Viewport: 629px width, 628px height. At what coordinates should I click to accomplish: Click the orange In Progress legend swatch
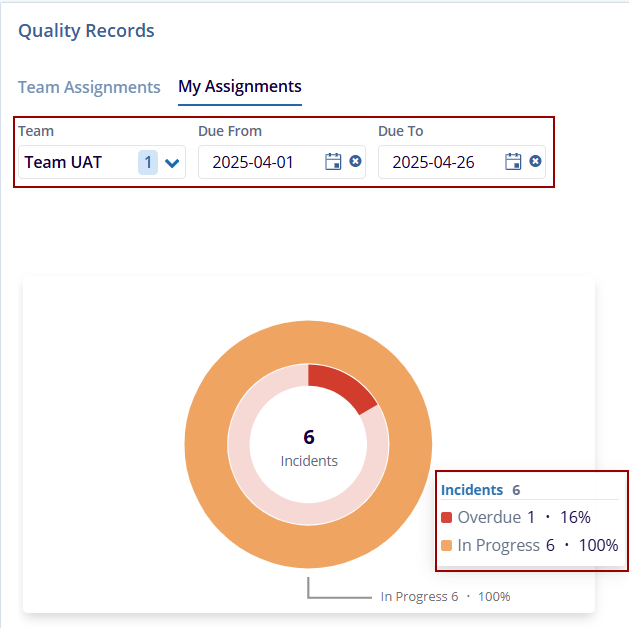click(447, 546)
